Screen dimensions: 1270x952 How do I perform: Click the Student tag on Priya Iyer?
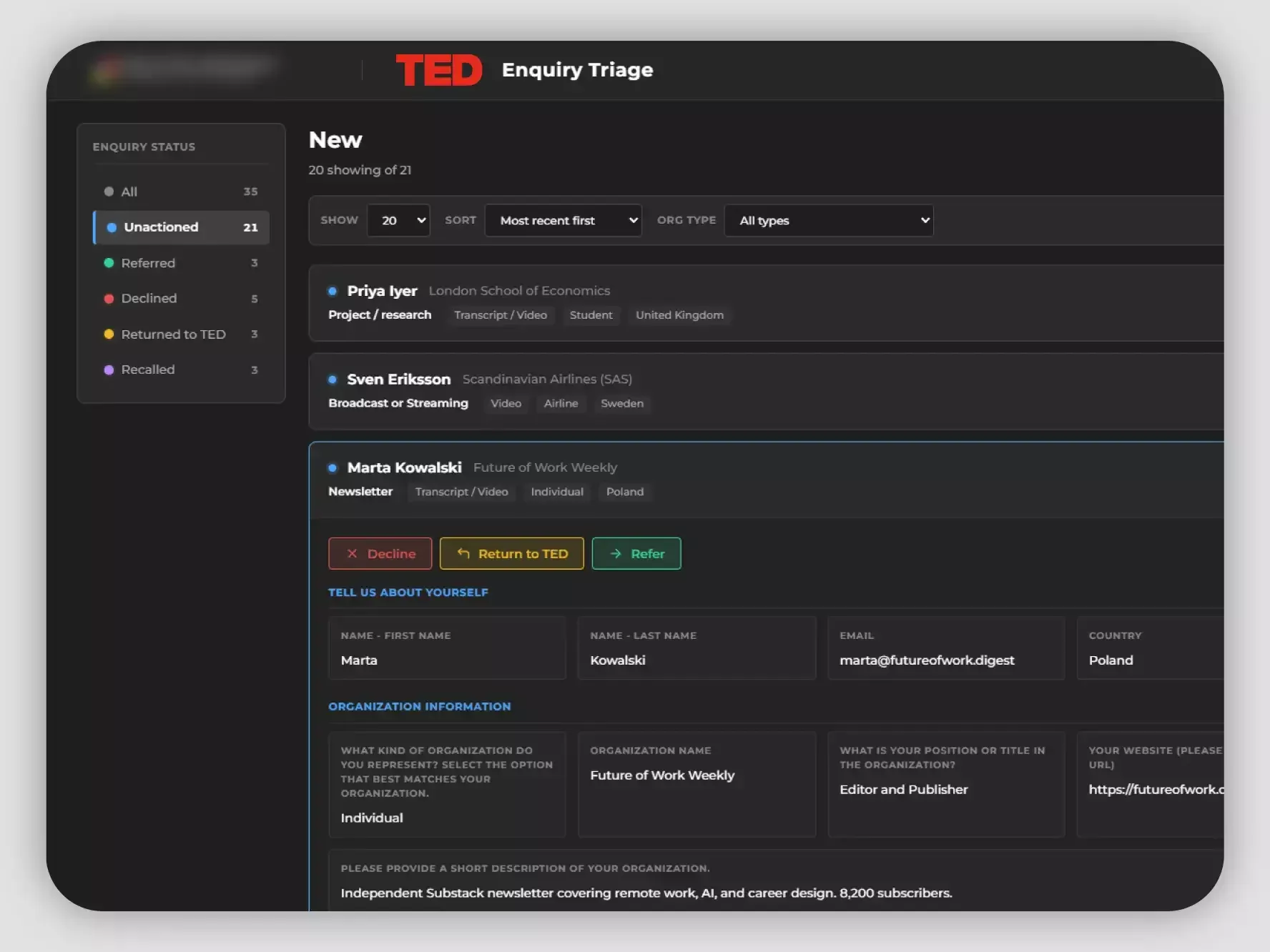tap(591, 315)
